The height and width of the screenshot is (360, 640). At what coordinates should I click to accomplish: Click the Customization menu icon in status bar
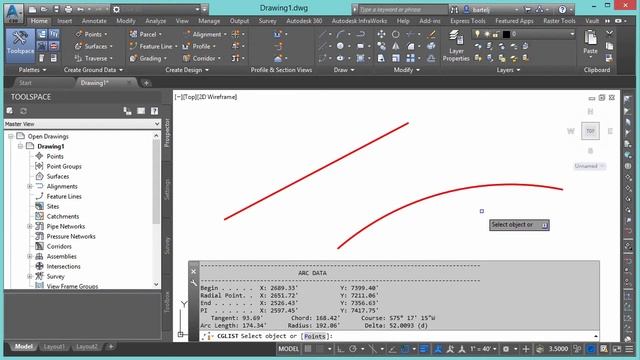coord(629,349)
